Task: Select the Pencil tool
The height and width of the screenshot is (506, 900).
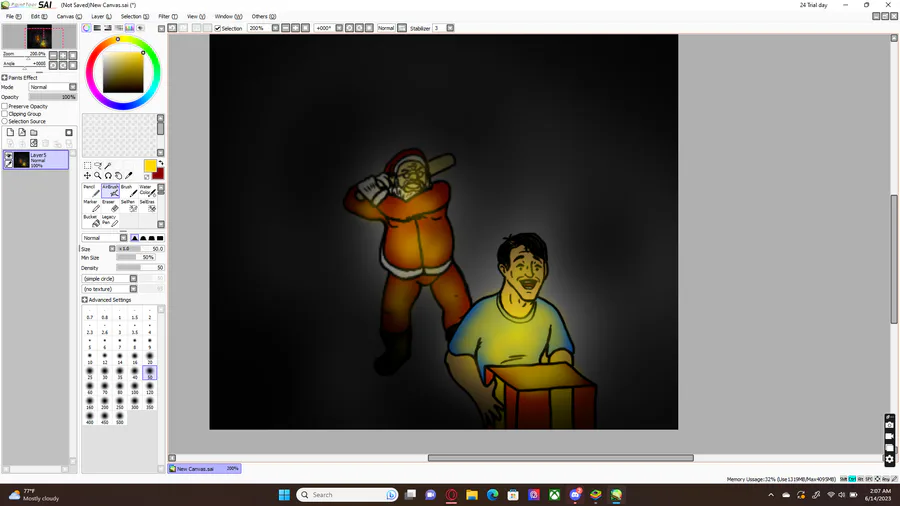Action: pyautogui.click(x=92, y=190)
